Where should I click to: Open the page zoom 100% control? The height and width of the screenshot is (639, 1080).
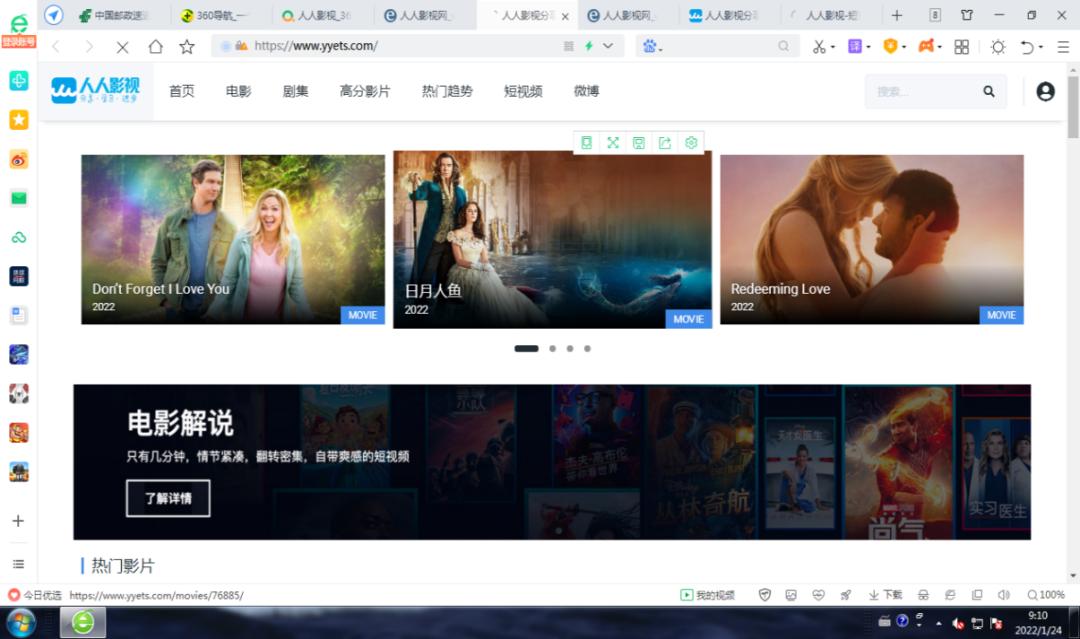coord(1046,595)
